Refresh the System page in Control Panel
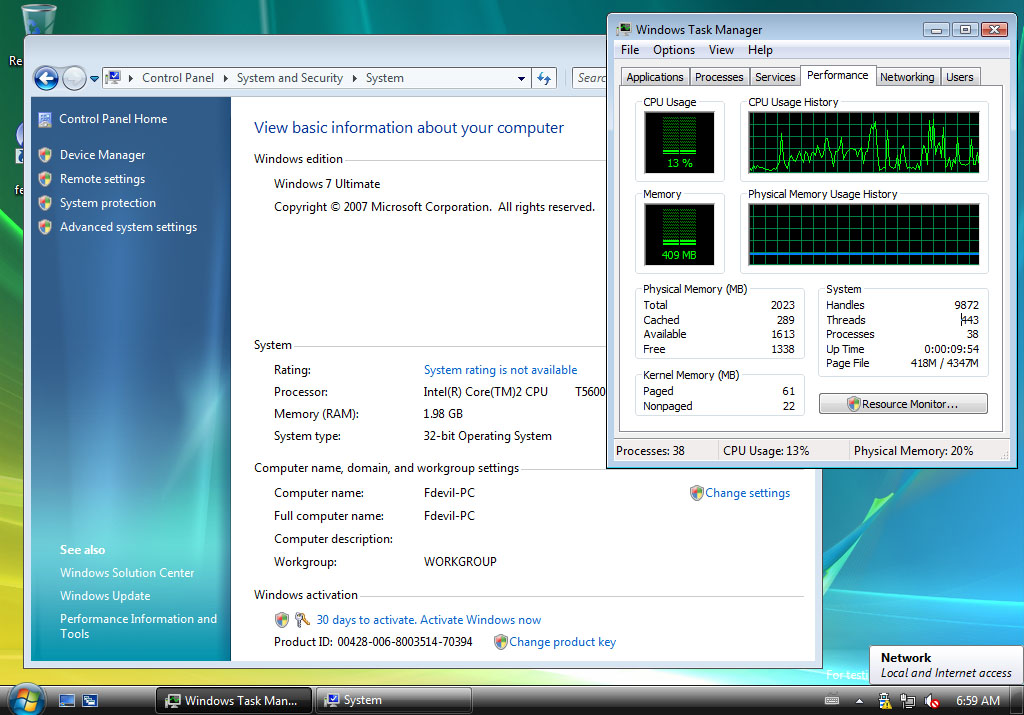The image size is (1024, 715). (x=544, y=78)
